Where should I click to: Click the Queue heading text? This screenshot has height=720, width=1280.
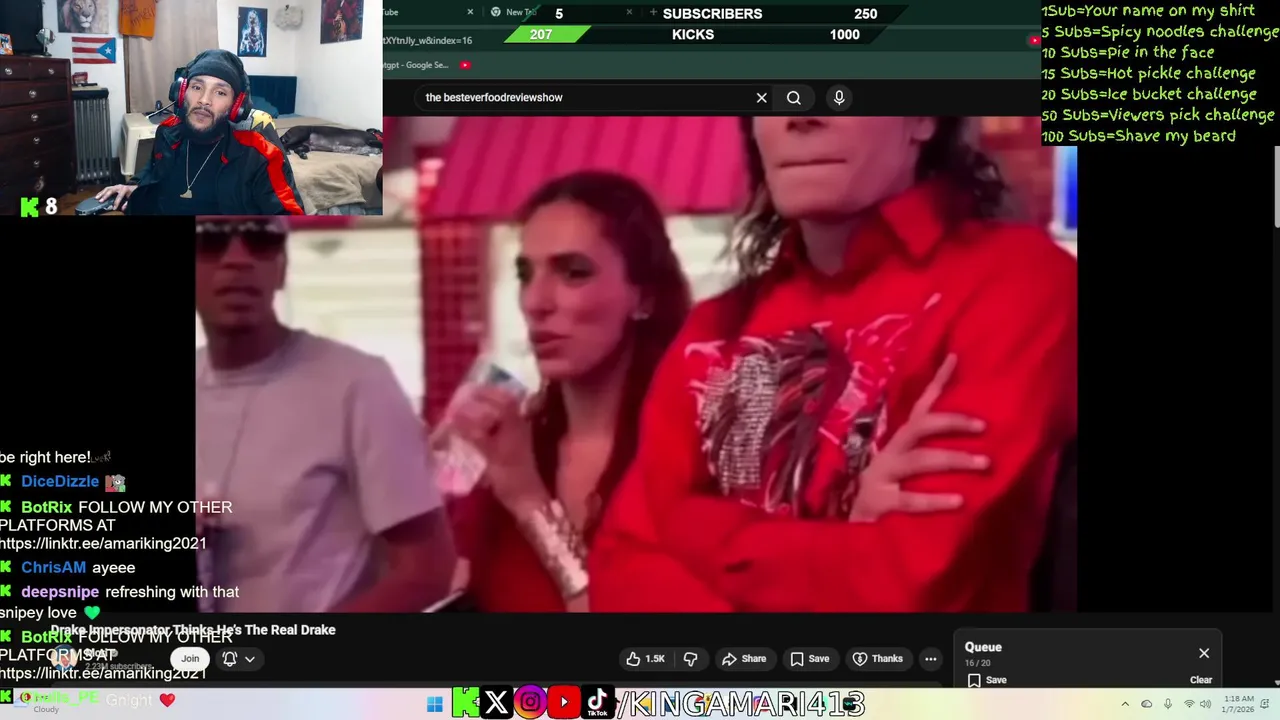[983, 647]
